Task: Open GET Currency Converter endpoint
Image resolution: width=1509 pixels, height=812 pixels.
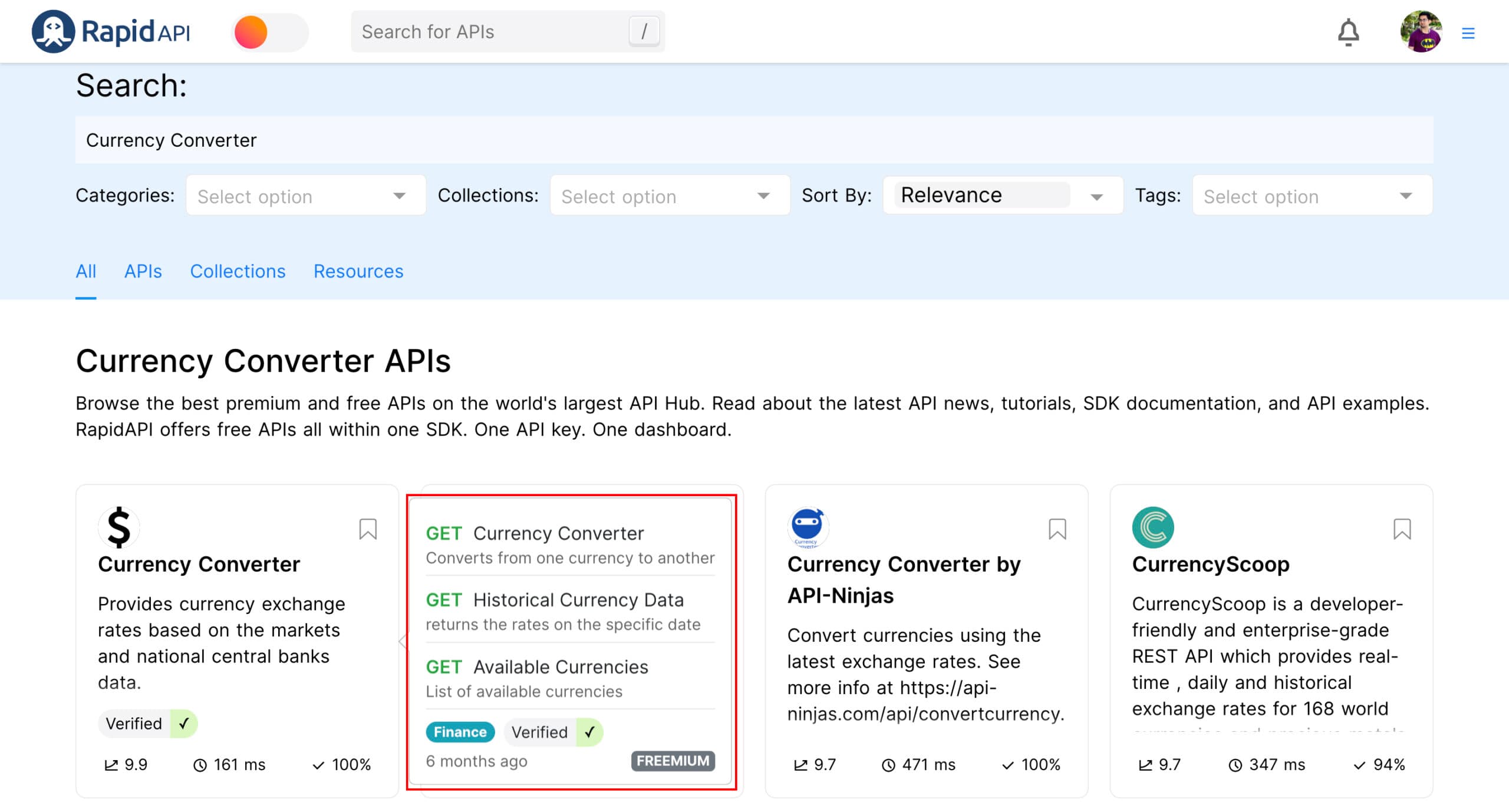Action: (x=535, y=533)
